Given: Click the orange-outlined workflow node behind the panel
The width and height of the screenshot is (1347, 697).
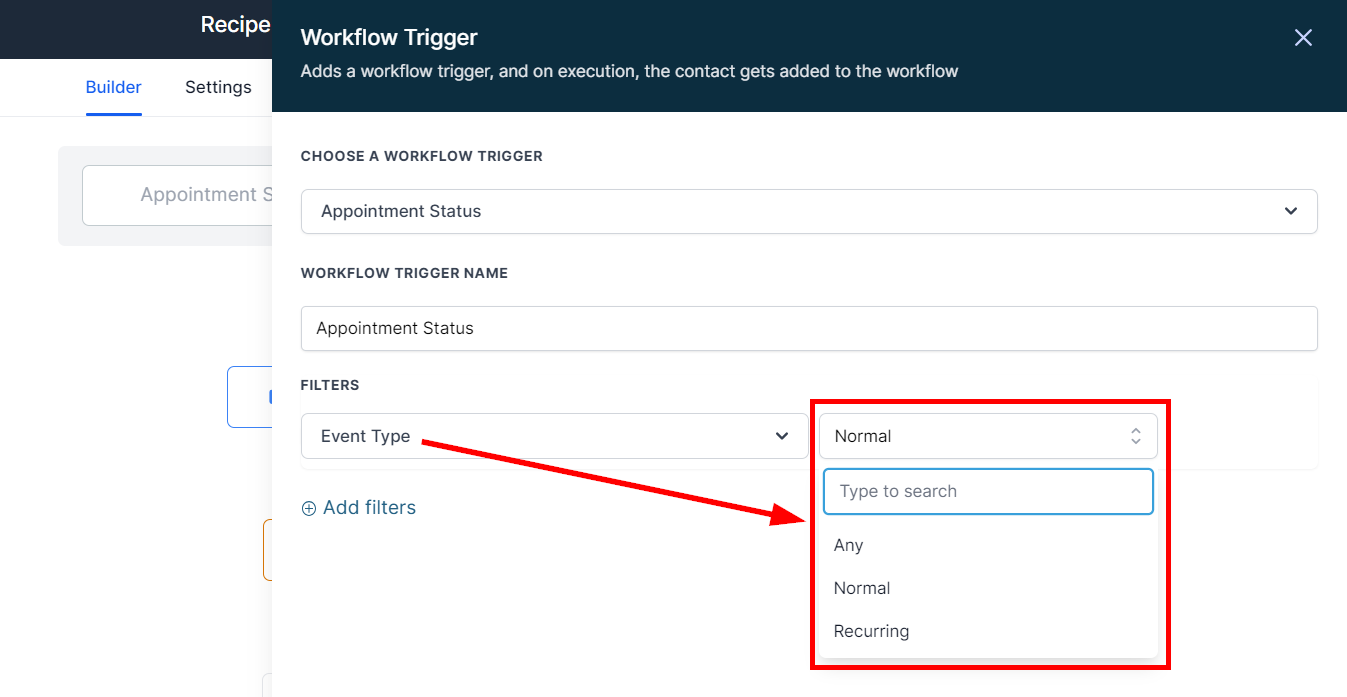Looking at the screenshot, I should tap(267, 550).
